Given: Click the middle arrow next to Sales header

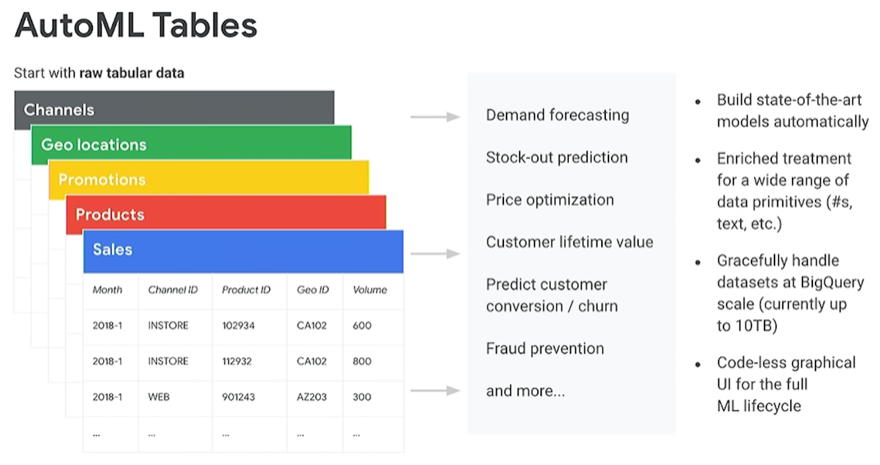Looking at the screenshot, I should click(x=435, y=254).
